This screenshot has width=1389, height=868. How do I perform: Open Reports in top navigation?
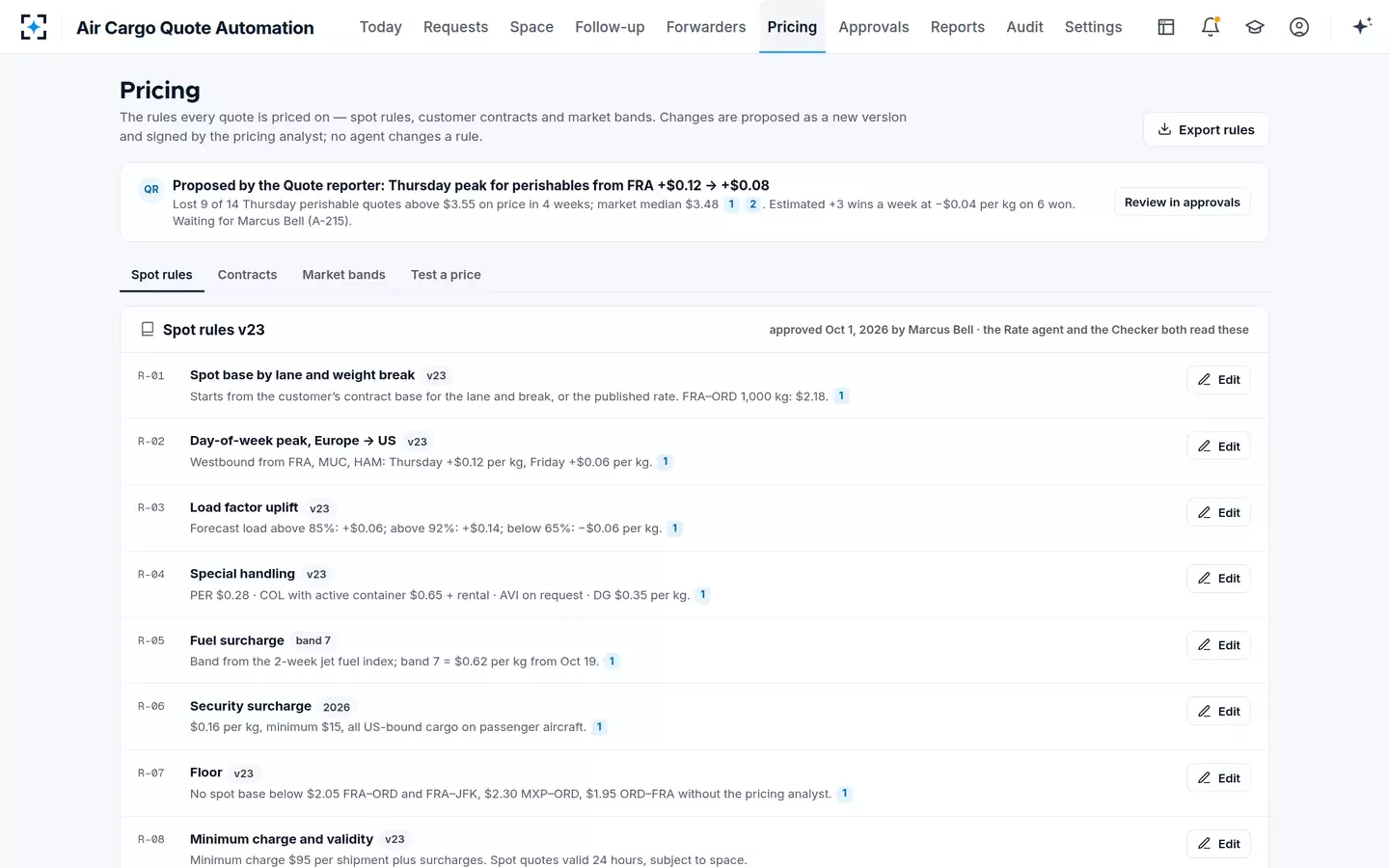click(x=958, y=27)
